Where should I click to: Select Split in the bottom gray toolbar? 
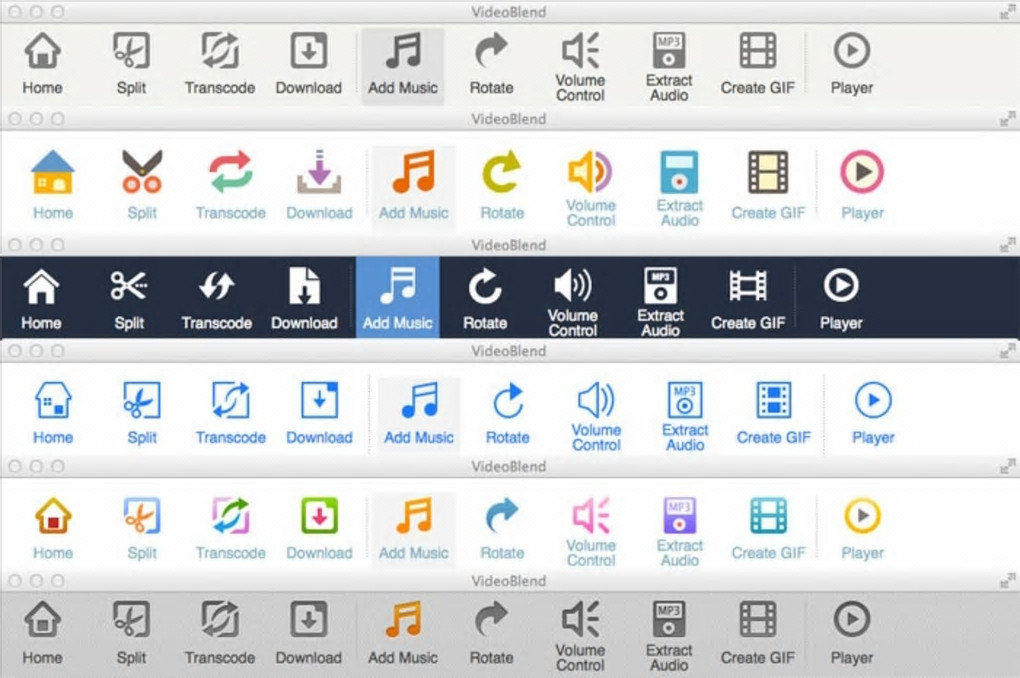point(131,634)
